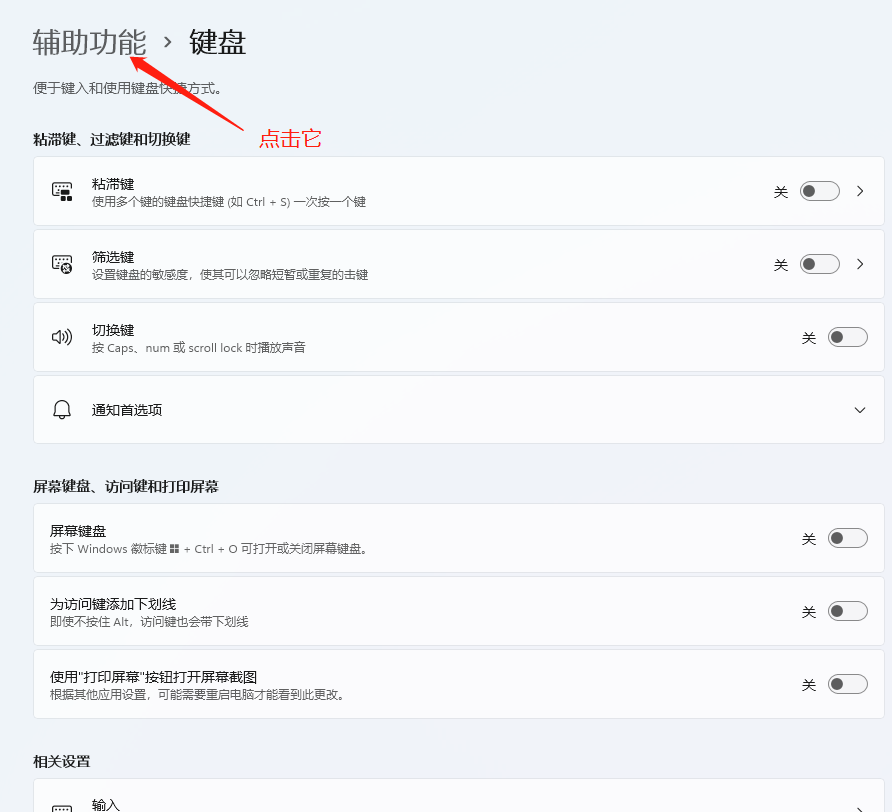This screenshot has width=892, height=812.
Task: Expand 通知首选项 section
Action: click(860, 410)
